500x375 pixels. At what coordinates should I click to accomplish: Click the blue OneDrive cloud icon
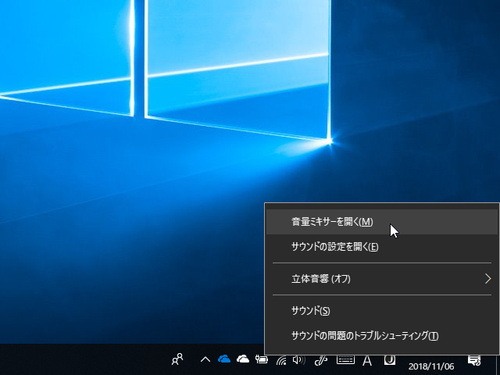click(224, 359)
